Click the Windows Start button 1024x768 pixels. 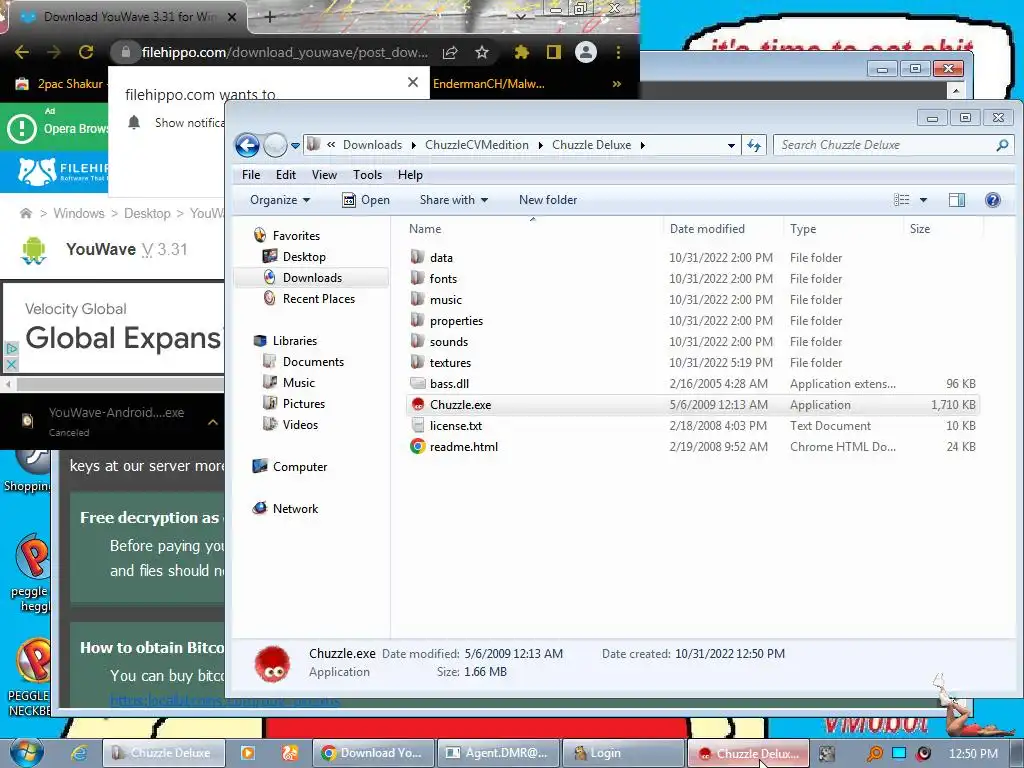(x=26, y=752)
